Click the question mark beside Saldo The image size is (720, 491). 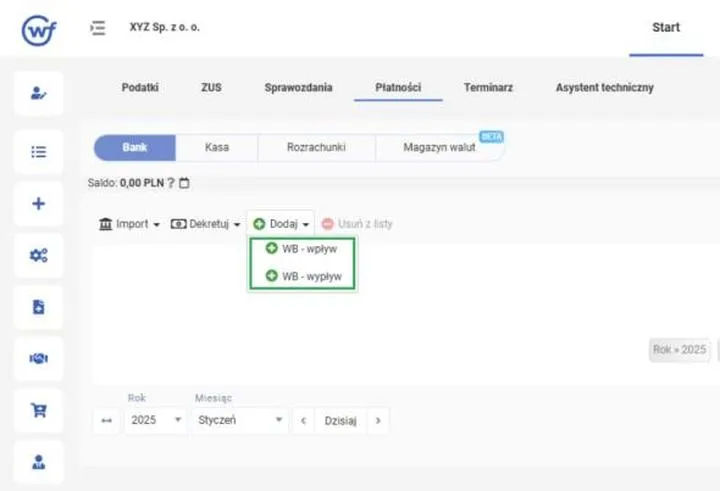pyautogui.click(x=171, y=183)
